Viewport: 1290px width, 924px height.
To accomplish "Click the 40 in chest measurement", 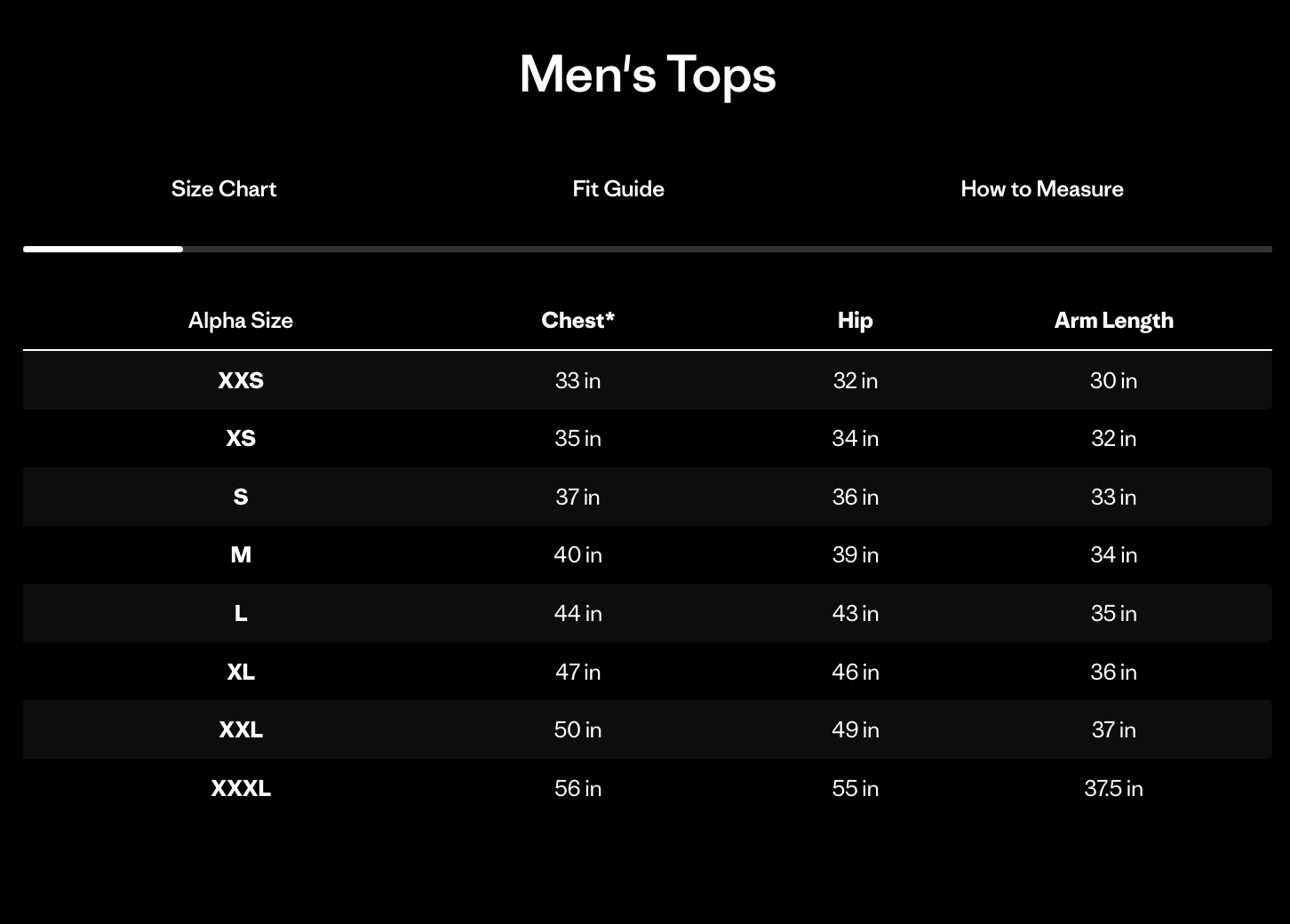I will 578,554.
